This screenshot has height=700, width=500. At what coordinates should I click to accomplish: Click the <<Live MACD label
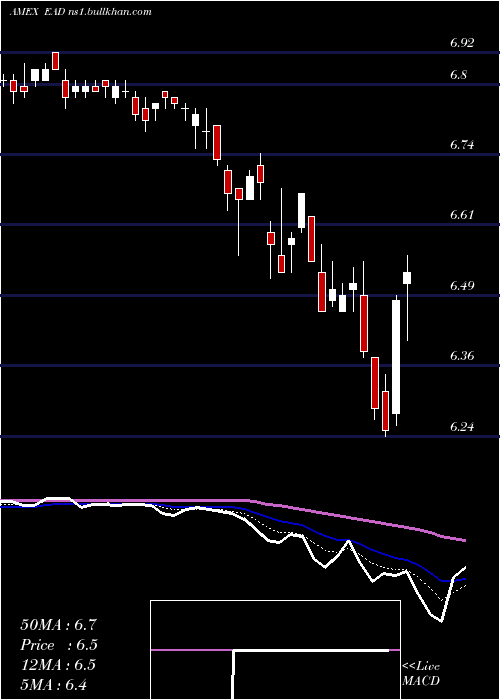421,673
